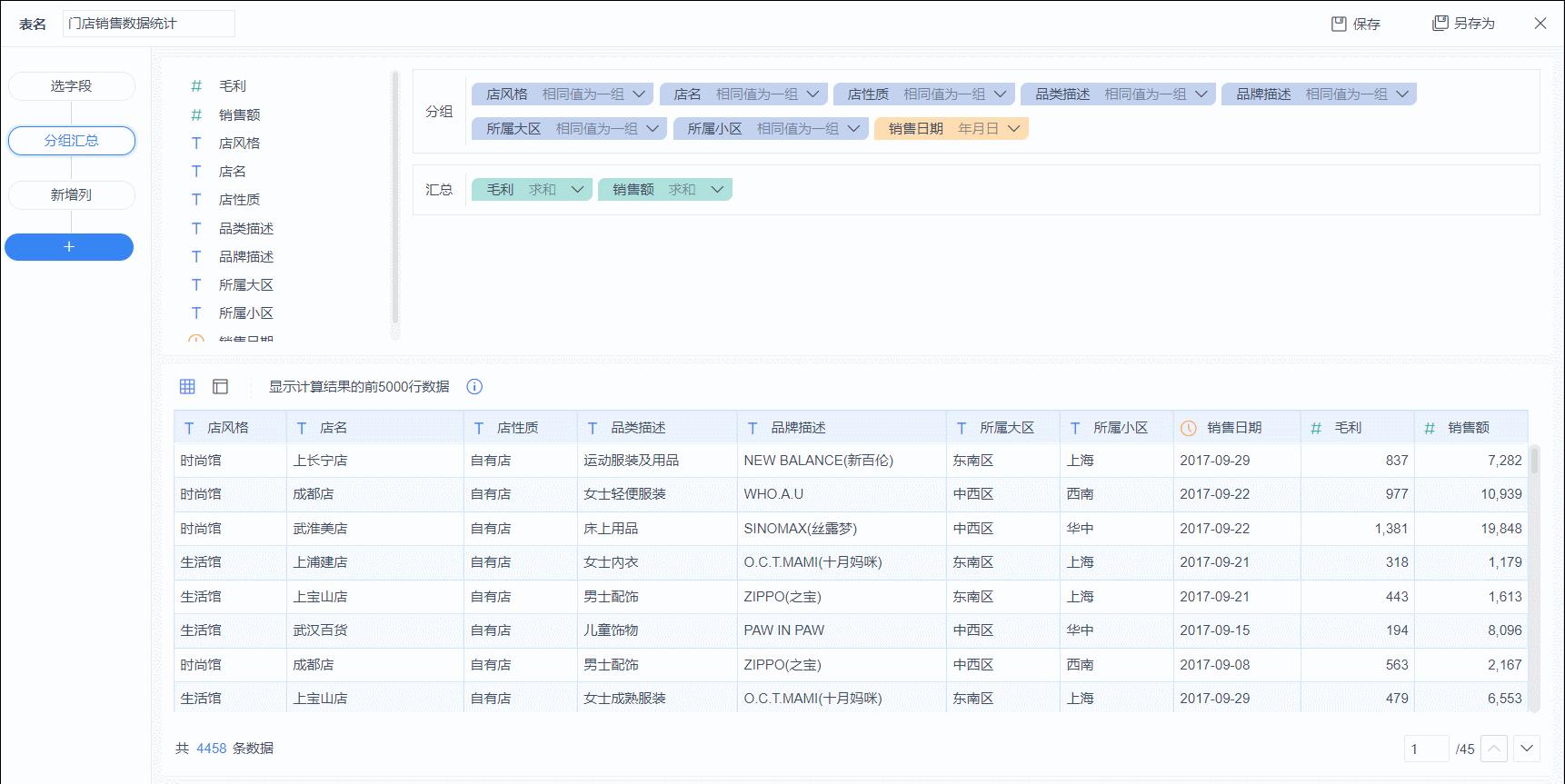
Task: Expand the 店性质 grouping dropdown
Action: pyautogui.click(x=1000, y=94)
